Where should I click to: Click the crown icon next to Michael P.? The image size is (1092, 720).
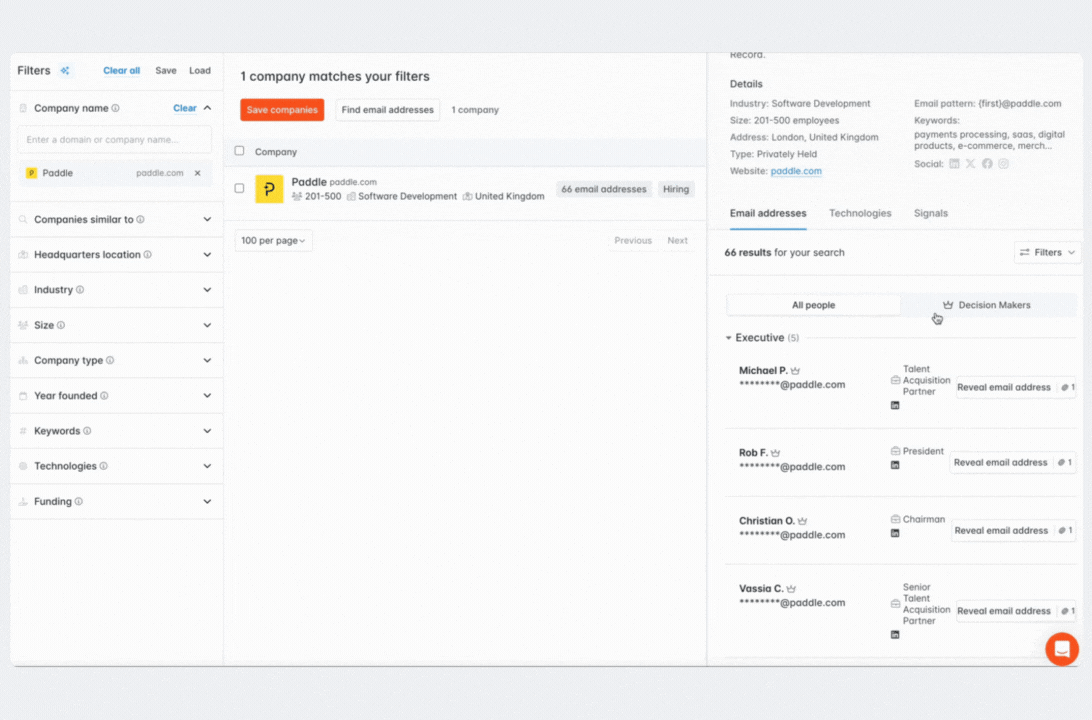point(795,370)
